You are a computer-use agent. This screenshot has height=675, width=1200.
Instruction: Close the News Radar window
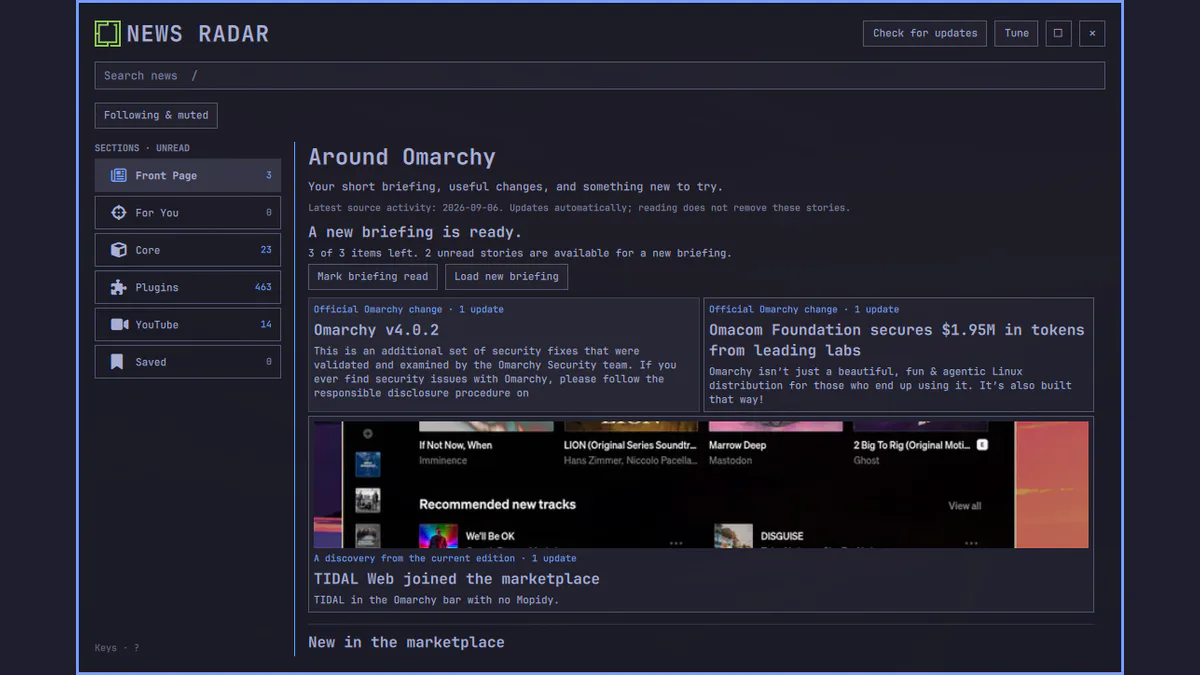pos(1092,33)
